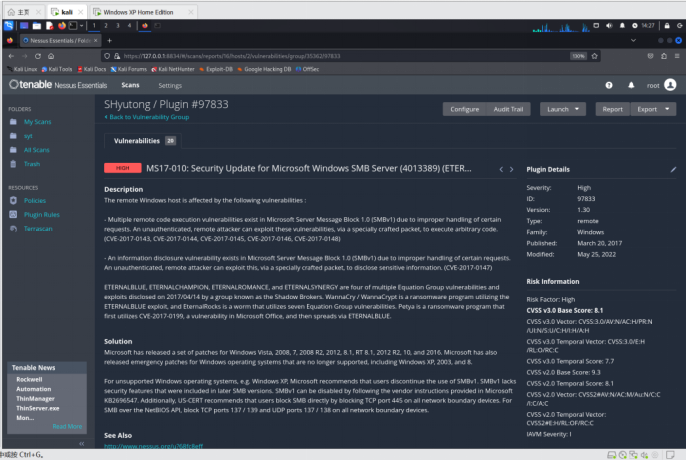686x460 pixels.
Task: Launch the text editor from Kali panel
Action: point(49,26)
